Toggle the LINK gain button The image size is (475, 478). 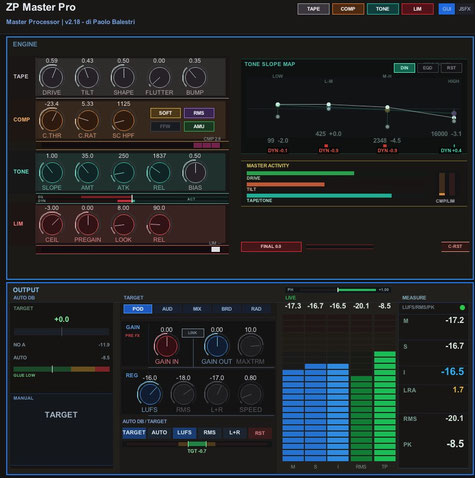tap(193, 333)
